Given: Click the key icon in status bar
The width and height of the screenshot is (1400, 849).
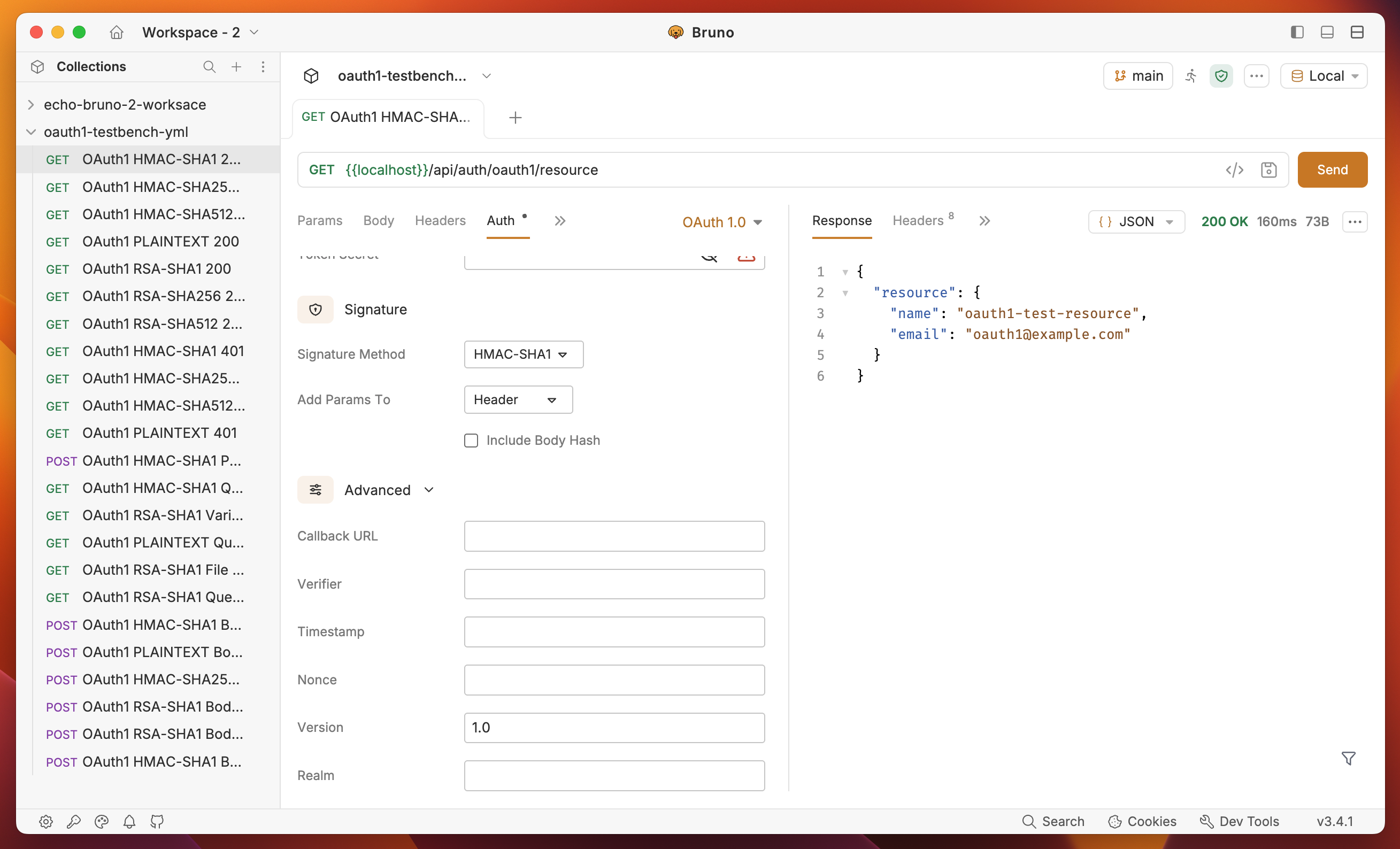Looking at the screenshot, I should click(x=74, y=821).
